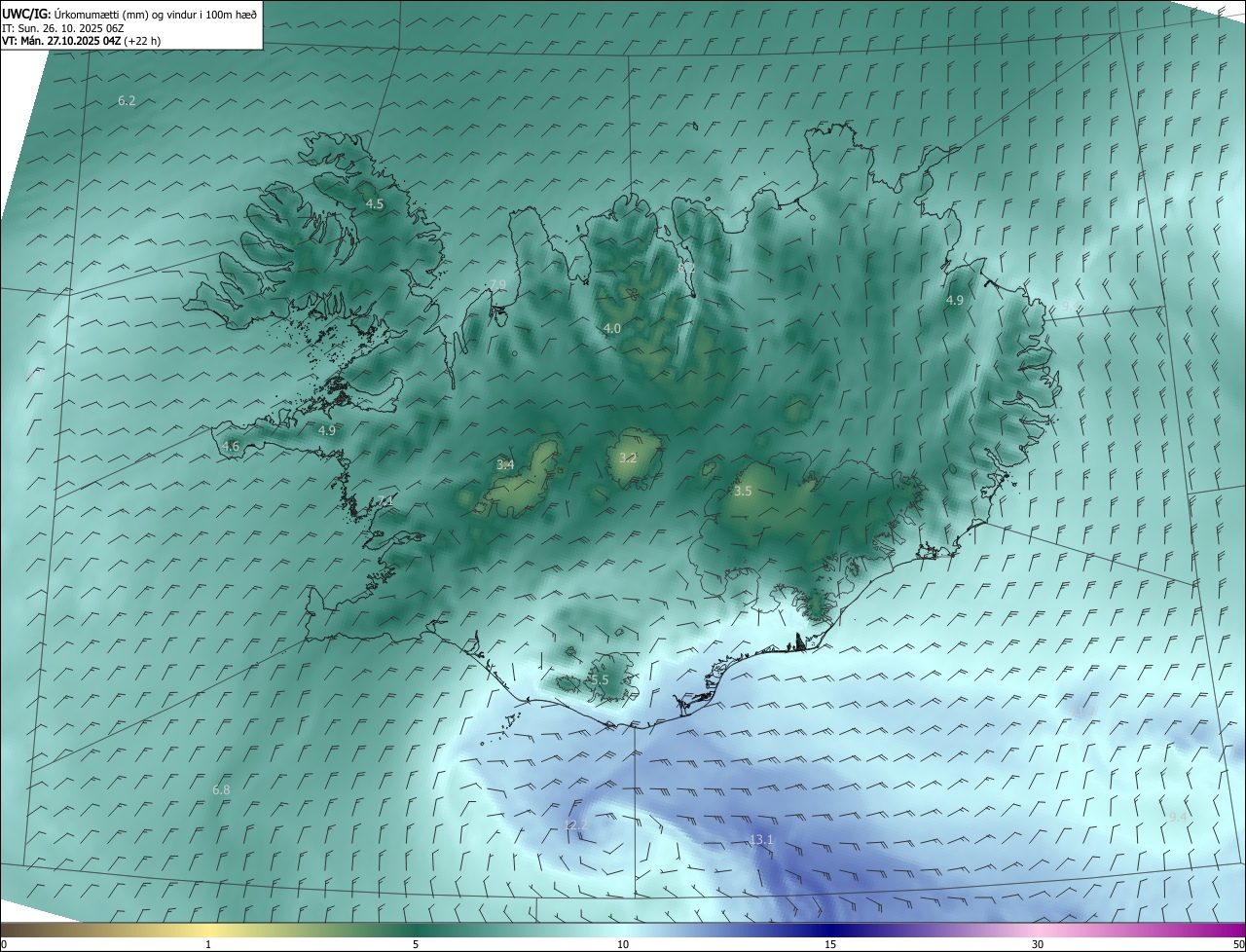The width and height of the screenshot is (1246, 952).
Task: Click the 4.6 value on Snæfellsnes tip
Action: [231, 447]
